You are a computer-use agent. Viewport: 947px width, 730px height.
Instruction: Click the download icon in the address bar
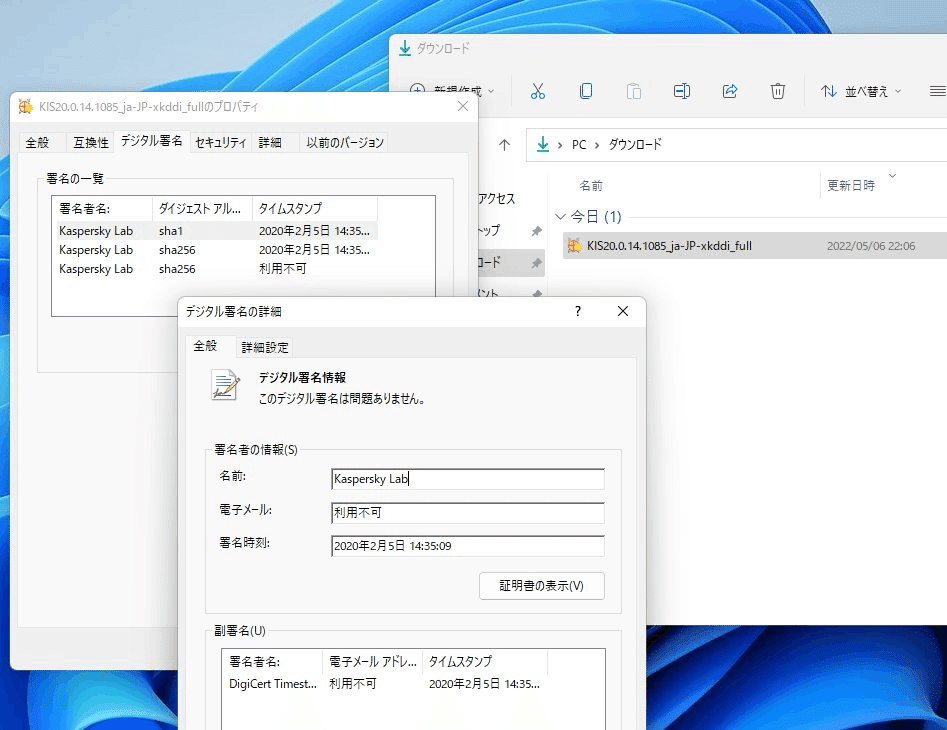(x=543, y=144)
